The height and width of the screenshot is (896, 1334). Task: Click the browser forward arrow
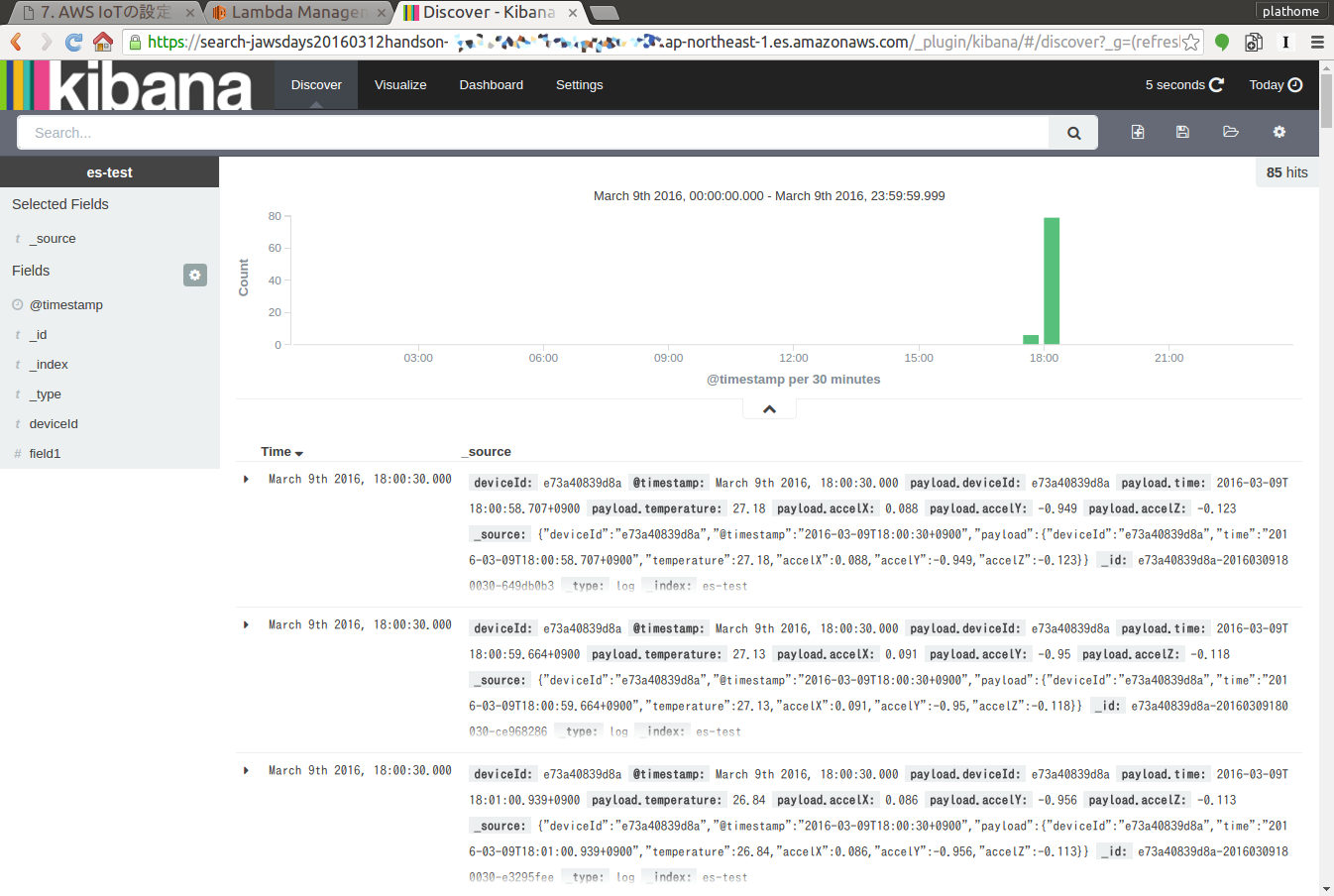(45, 42)
